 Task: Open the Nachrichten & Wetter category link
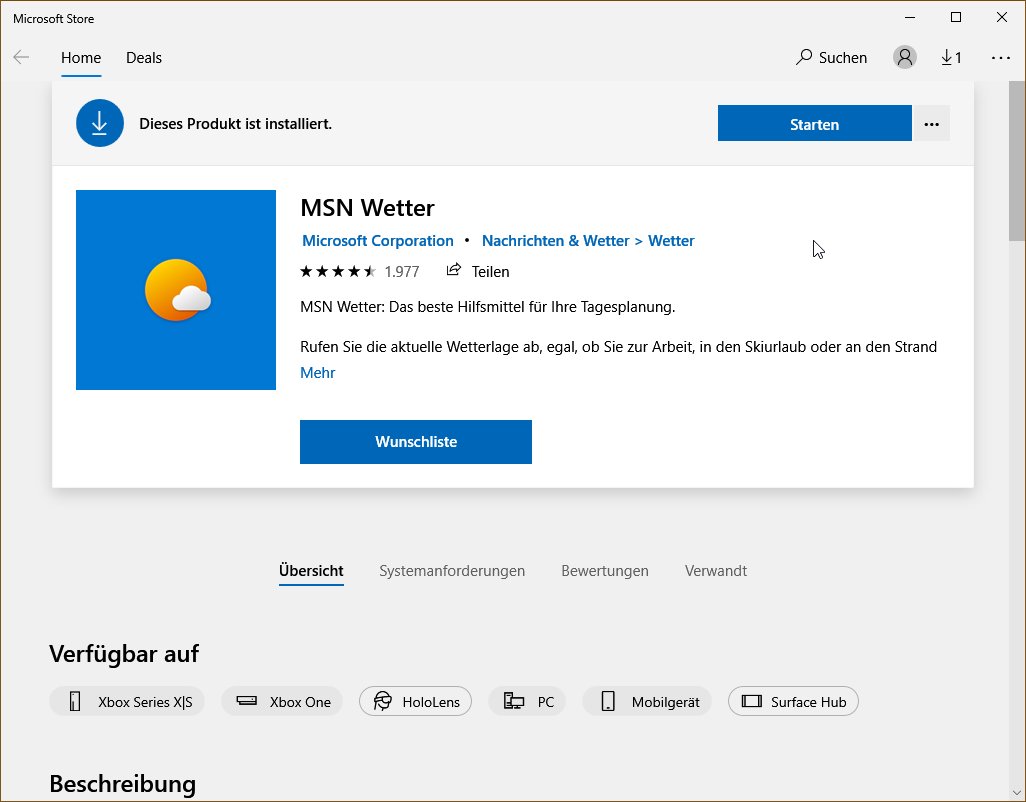[x=556, y=241]
